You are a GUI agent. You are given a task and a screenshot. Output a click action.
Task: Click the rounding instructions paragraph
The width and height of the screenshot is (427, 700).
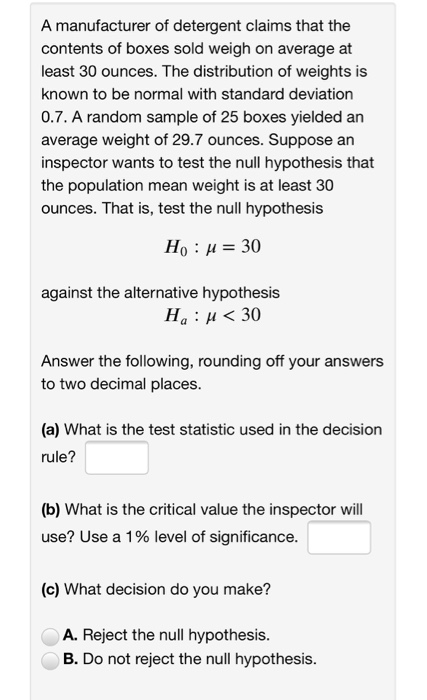coord(212,372)
